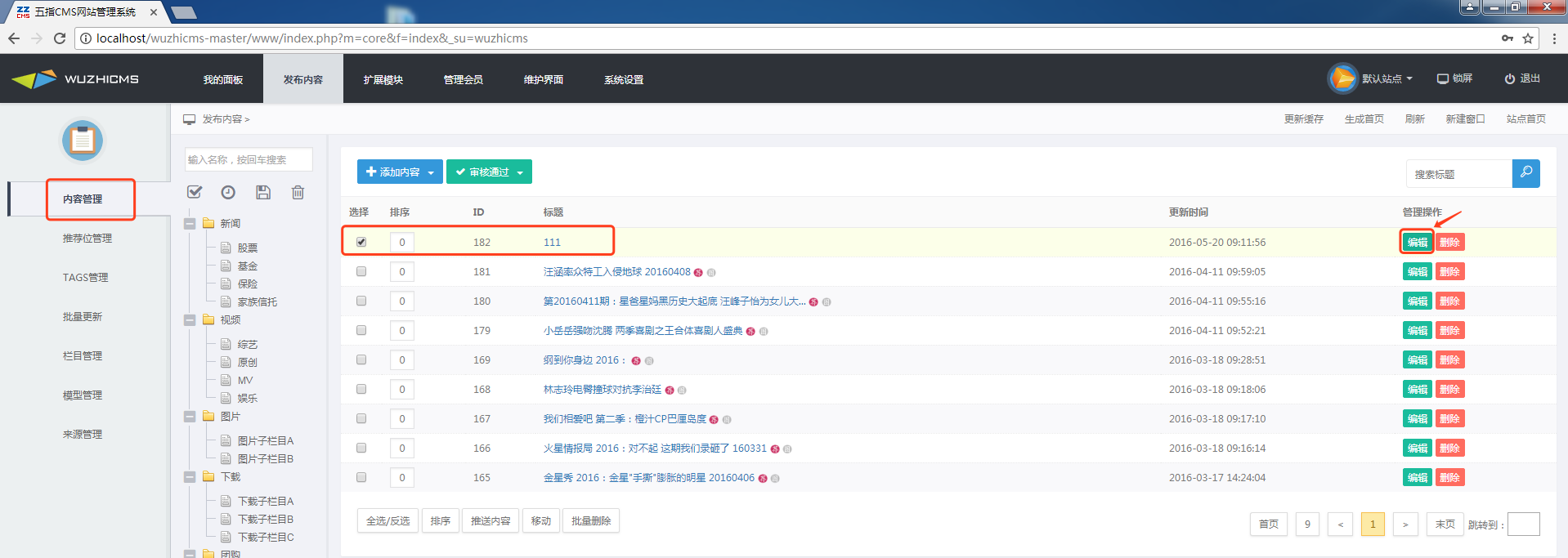Image resolution: width=1568 pixels, height=558 pixels.
Task: Click the bookmark star in address bar
Action: pos(1527,38)
